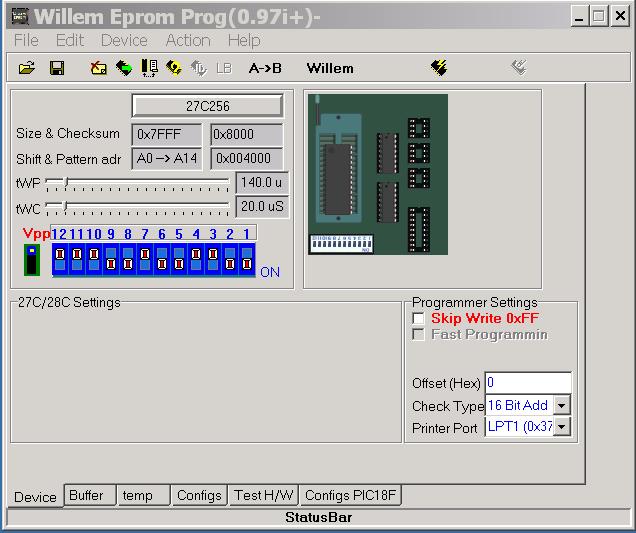Switch to the Buffer tab

coord(87,495)
